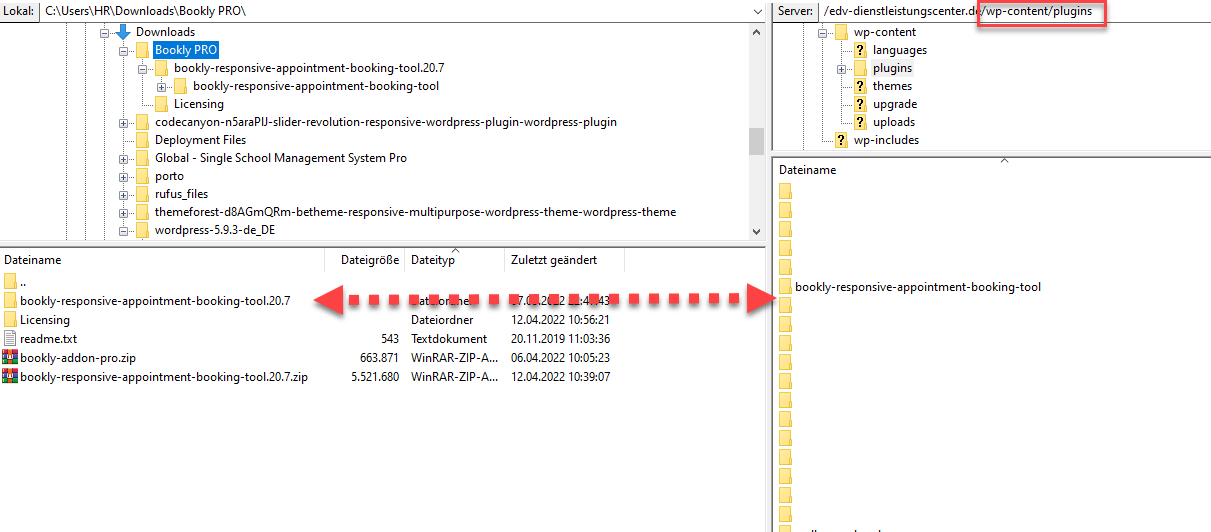The image size is (1211, 532).
Task: Click the rufus_files folder icon
Action: coord(142,194)
